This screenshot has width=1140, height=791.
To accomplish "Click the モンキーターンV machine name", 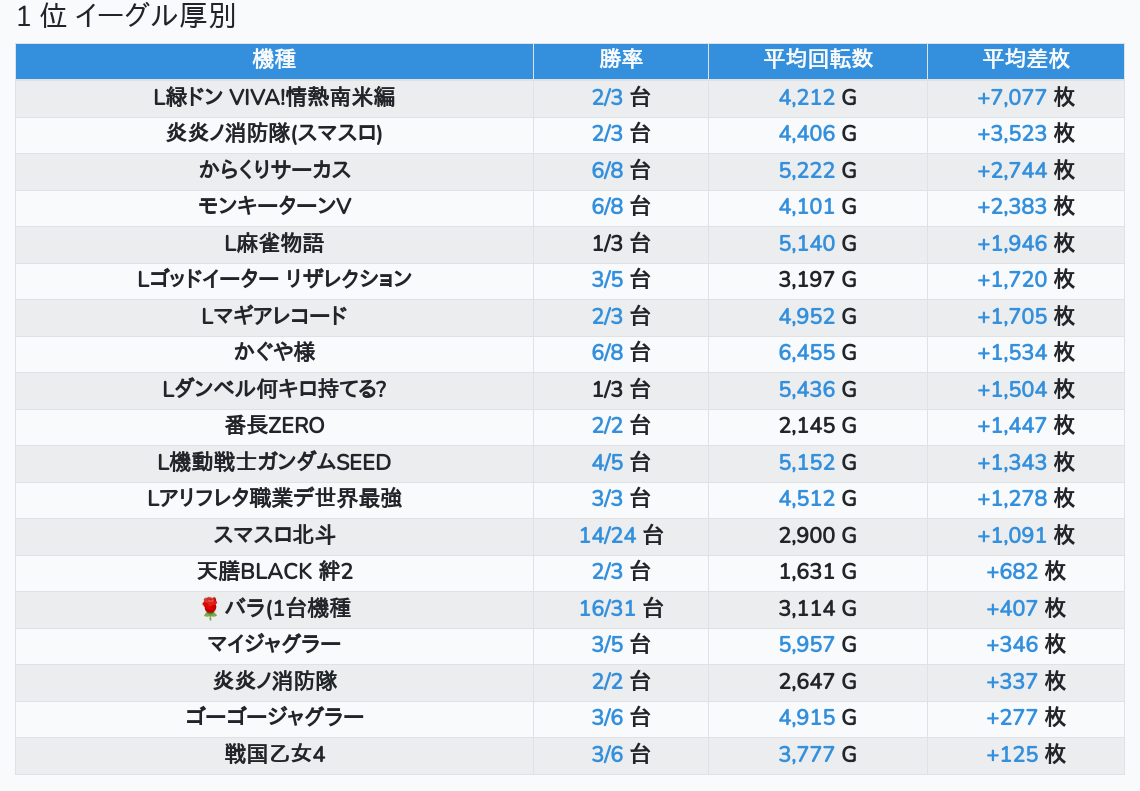I will [274, 206].
